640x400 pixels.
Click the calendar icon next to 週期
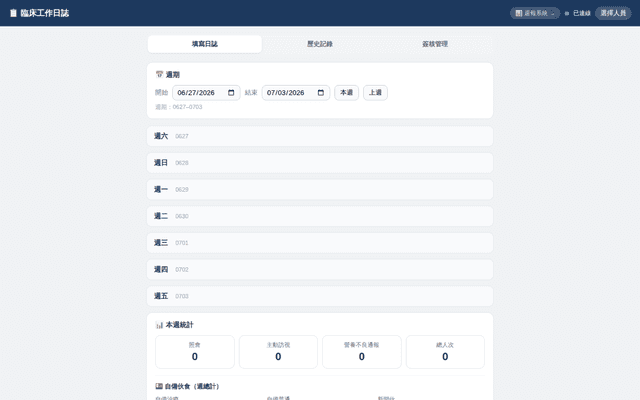(x=159, y=74)
